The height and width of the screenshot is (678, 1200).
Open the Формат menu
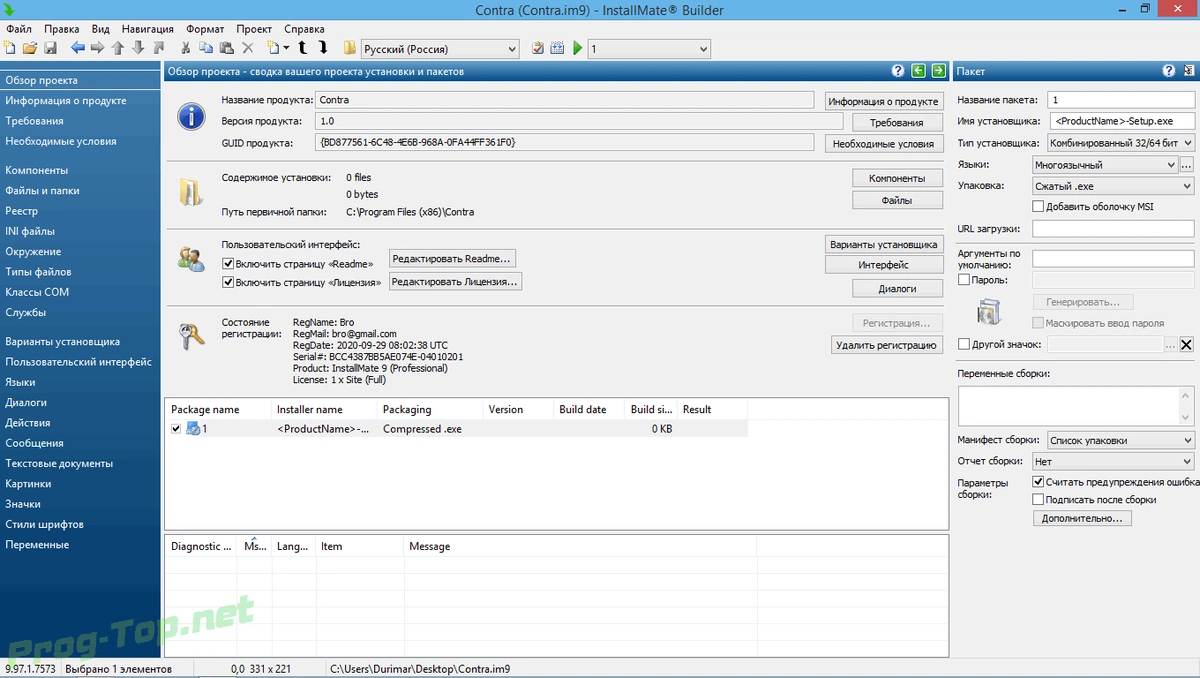pos(205,29)
